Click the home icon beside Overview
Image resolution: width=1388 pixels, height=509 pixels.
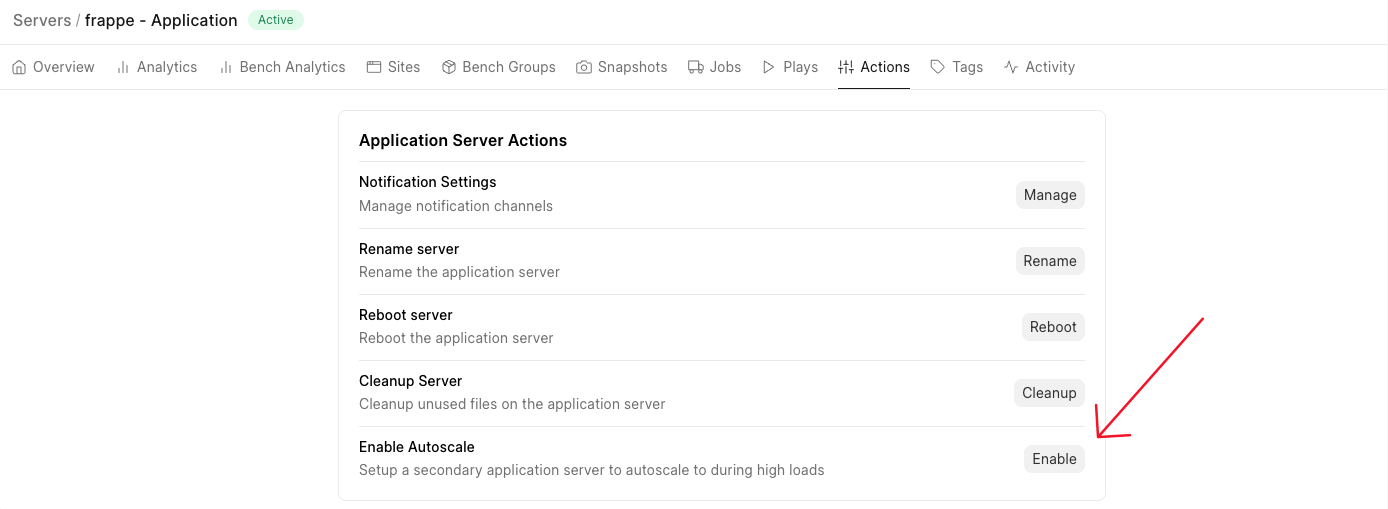pyautogui.click(x=19, y=67)
